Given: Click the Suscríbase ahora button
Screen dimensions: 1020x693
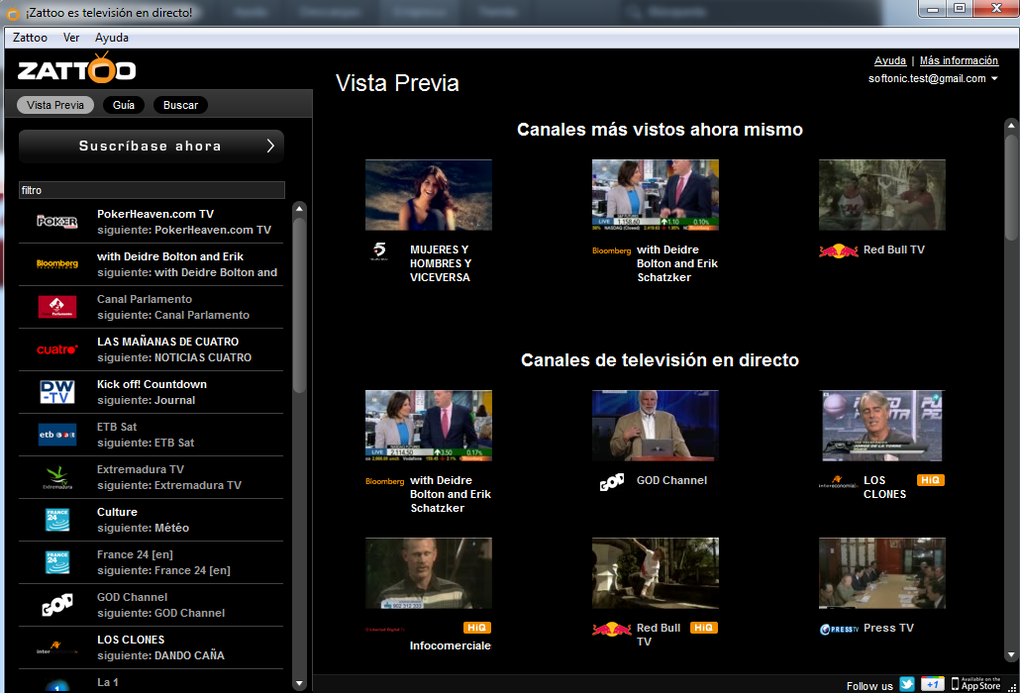Looking at the screenshot, I should pyautogui.click(x=151, y=146).
